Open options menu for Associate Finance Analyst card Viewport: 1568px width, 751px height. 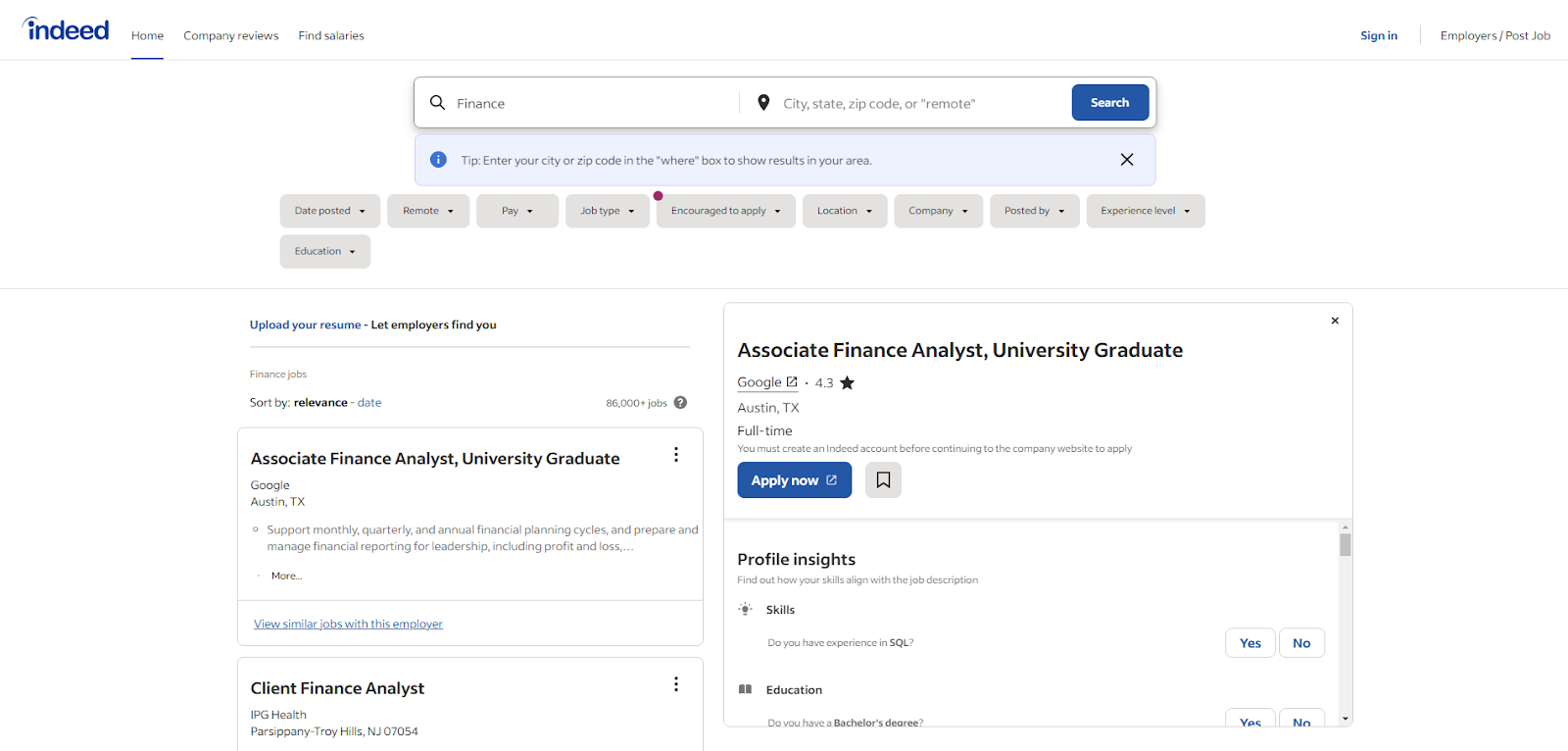(676, 455)
